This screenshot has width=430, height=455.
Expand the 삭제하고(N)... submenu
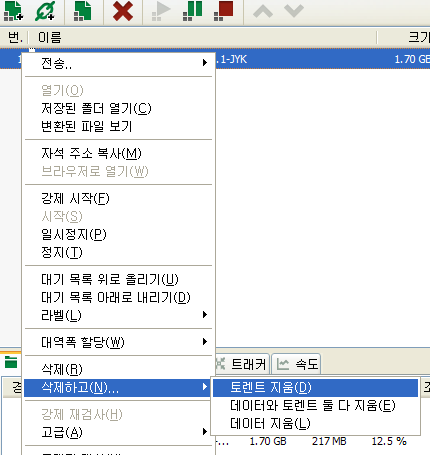(118, 387)
